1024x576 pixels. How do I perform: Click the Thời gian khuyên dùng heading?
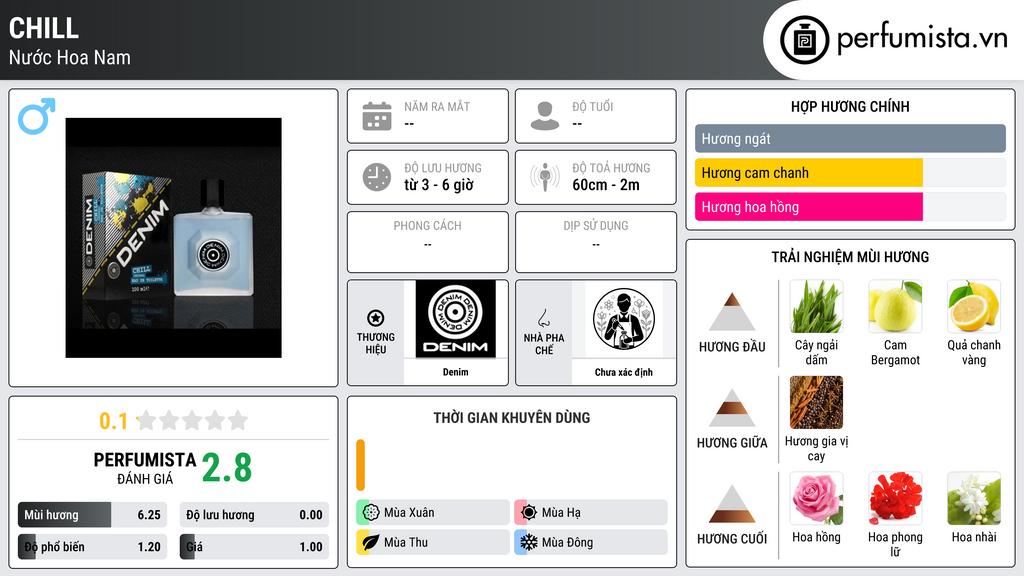click(x=512, y=418)
